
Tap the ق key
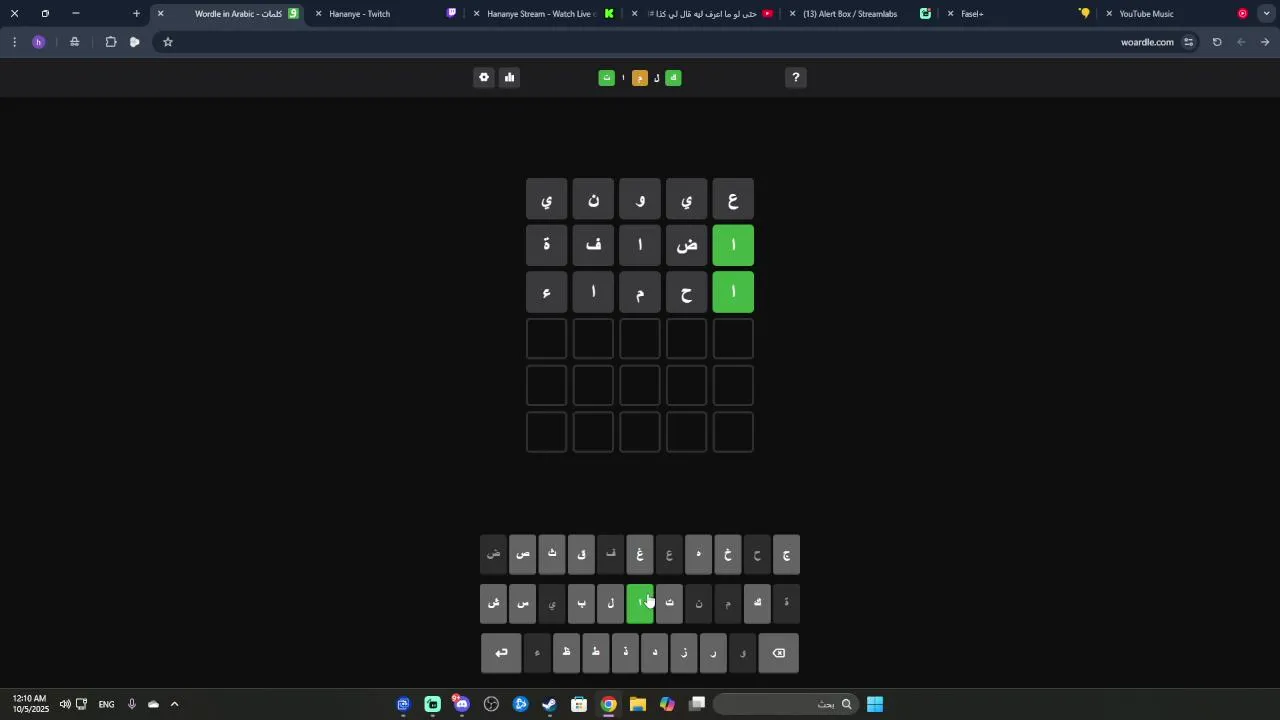pyautogui.click(x=581, y=554)
